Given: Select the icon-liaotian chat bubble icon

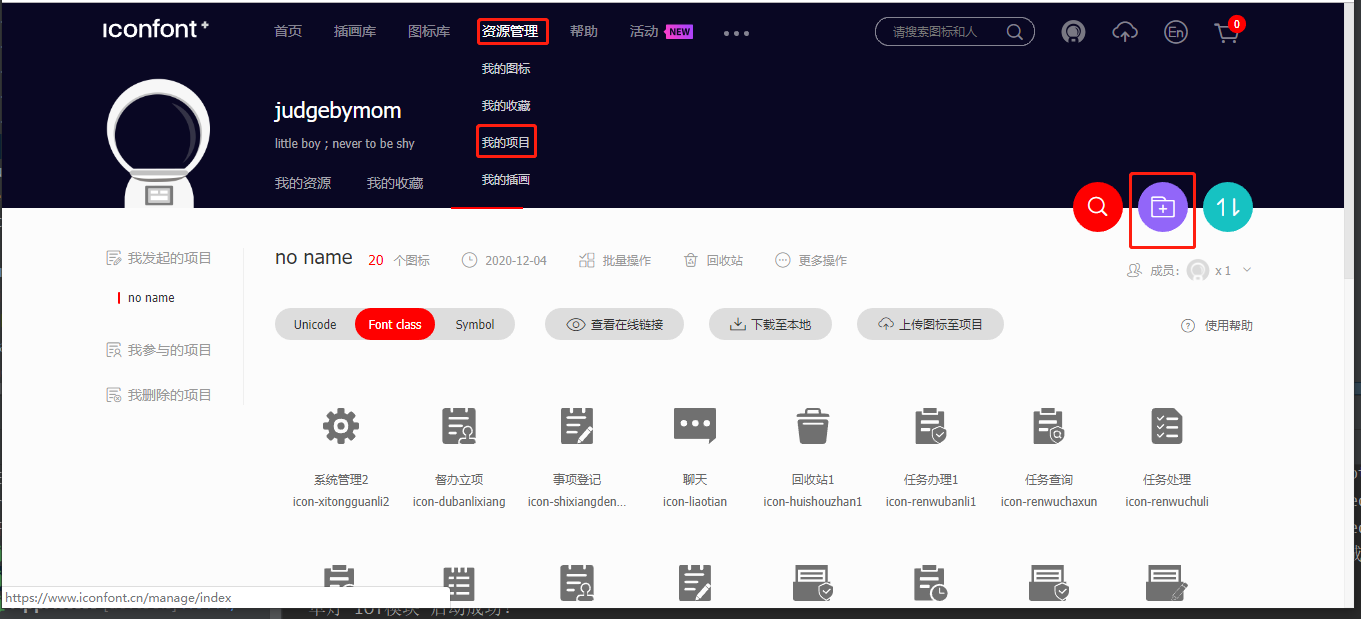Looking at the screenshot, I should [694, 426].
